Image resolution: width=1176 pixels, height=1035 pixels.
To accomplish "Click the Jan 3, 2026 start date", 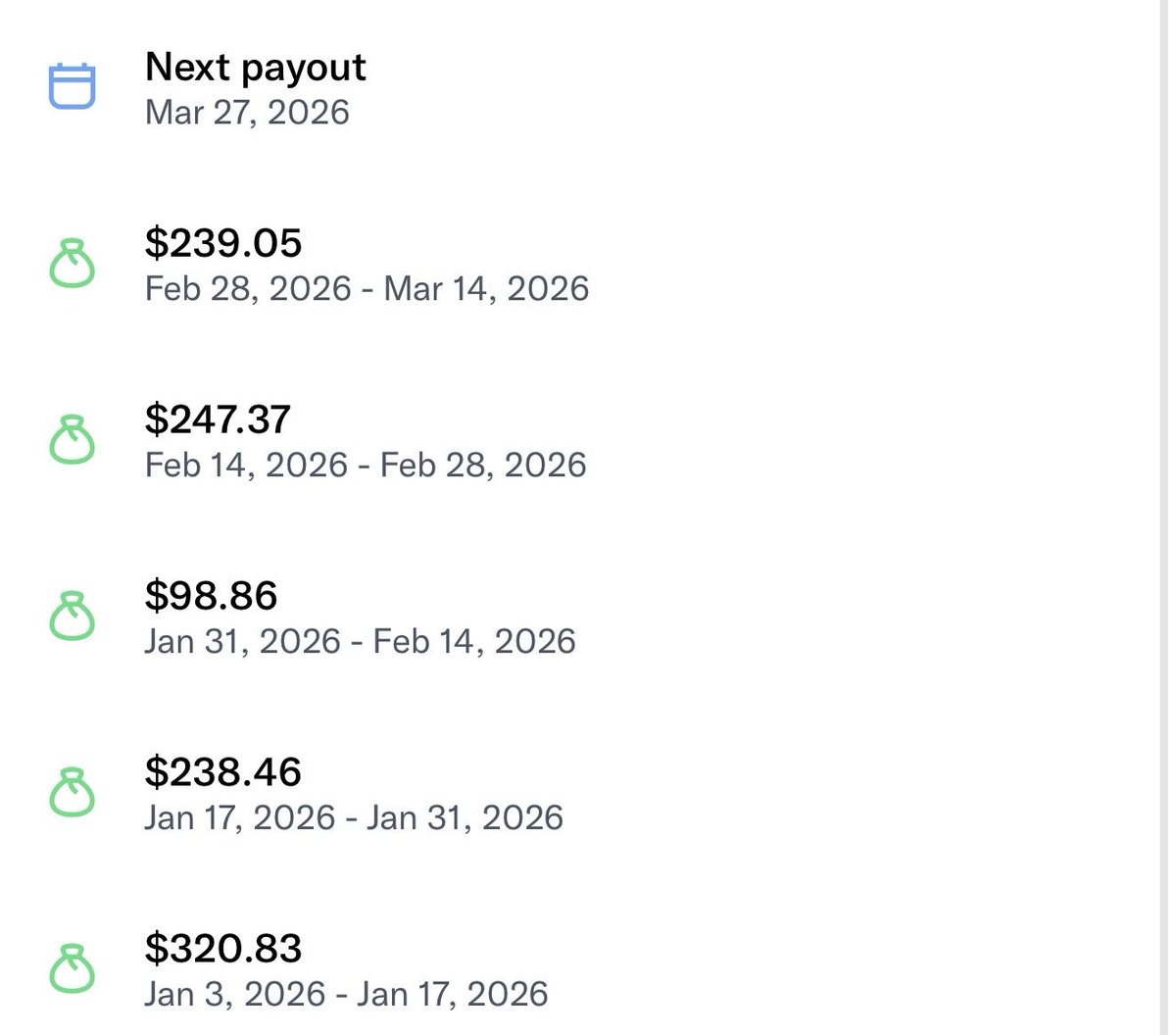I will [235, 994].
